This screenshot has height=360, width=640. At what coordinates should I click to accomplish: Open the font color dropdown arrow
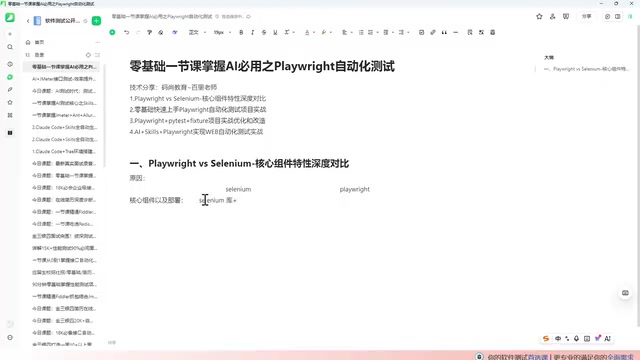[313, 32]
